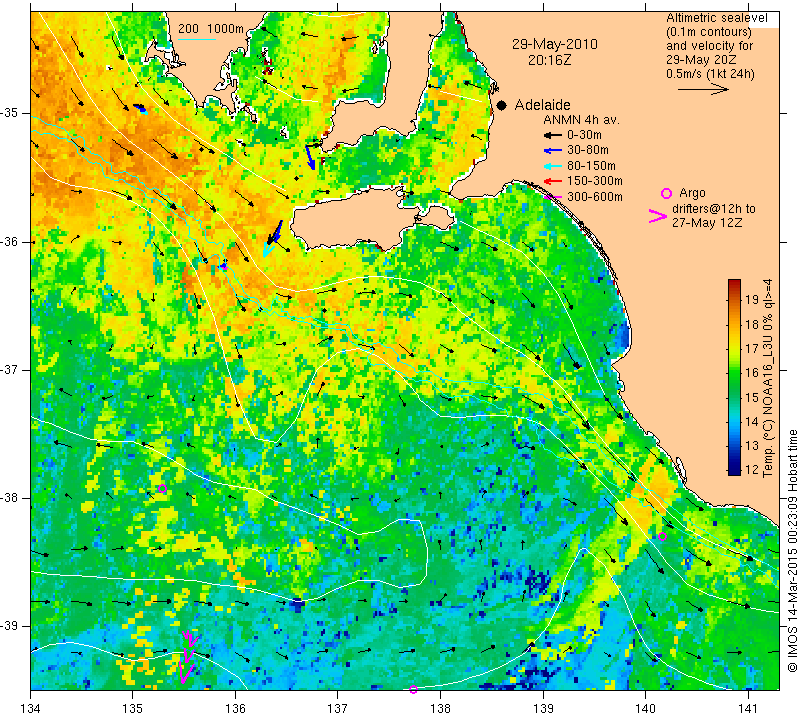The image size is (800, 720).
Task: Click the magenta drifters V legend symbol
Action: point(658,216)
